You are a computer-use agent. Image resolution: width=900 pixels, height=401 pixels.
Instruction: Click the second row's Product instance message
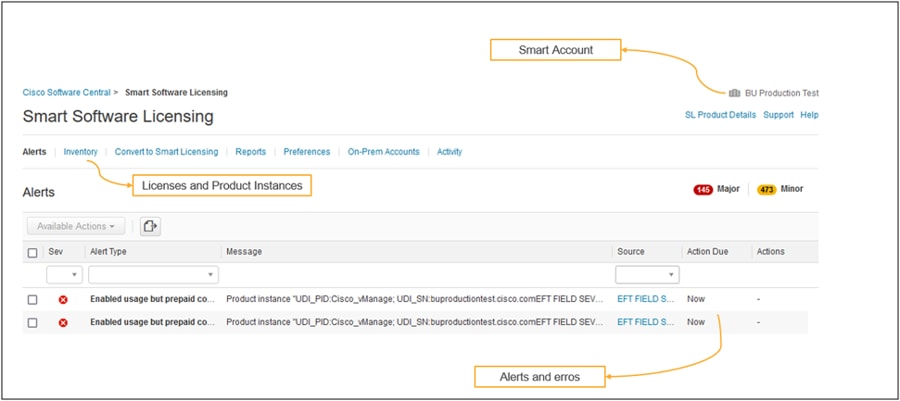[415, 322]
